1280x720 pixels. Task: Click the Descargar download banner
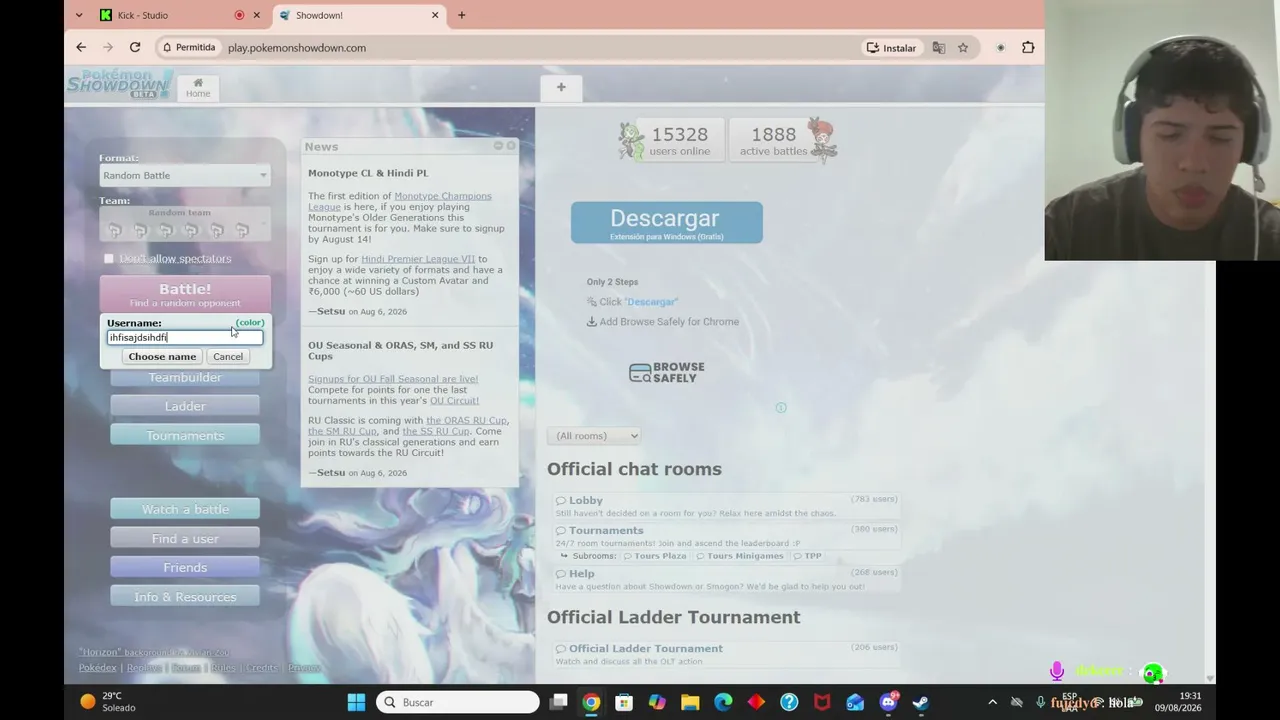(x=667, y=223)
